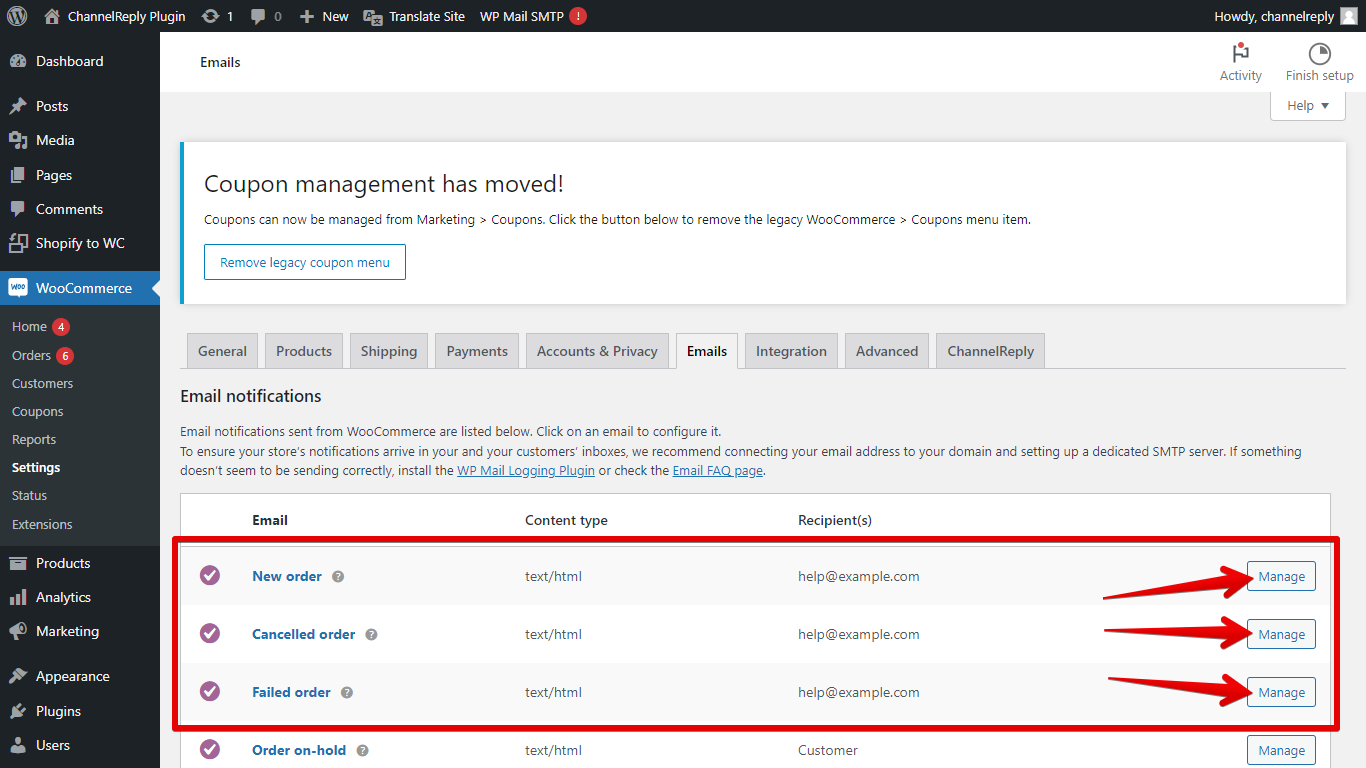
Task: Switch to the Shipping settings tab
Action: [x=389, y=351]
